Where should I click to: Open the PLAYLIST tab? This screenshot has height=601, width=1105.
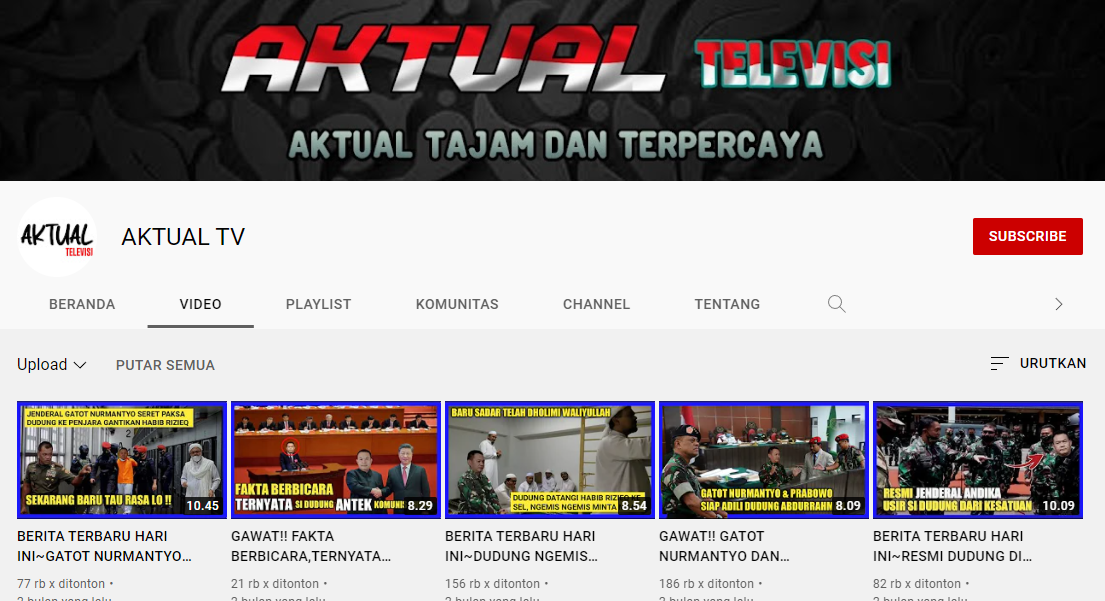[318, 304]
